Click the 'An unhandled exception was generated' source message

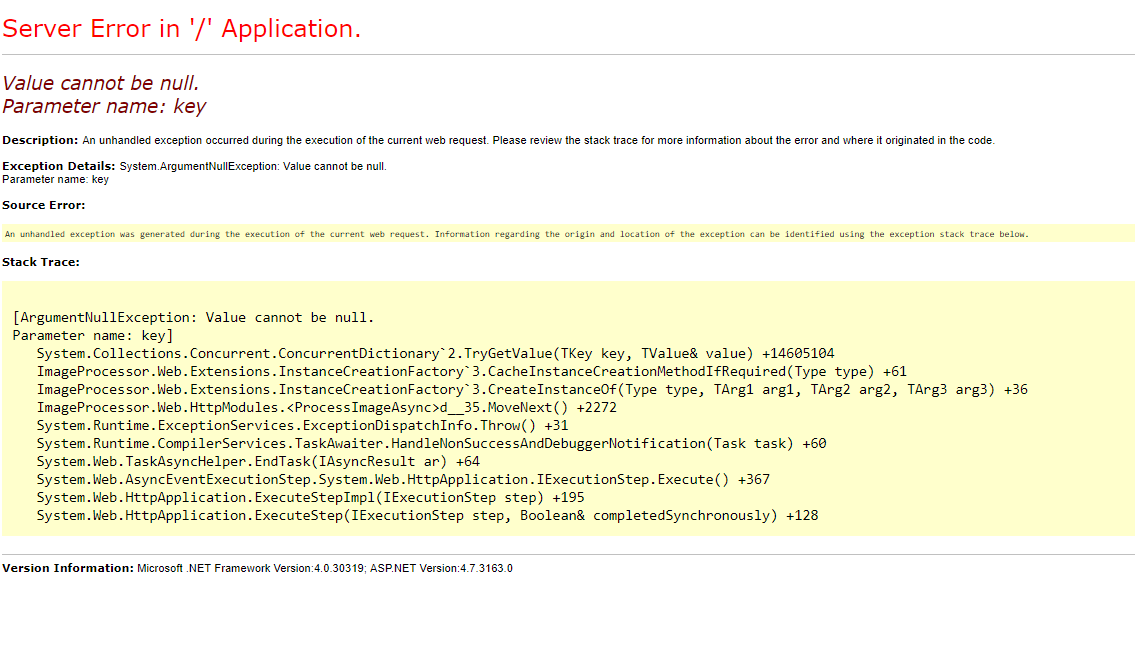(516, 234)
